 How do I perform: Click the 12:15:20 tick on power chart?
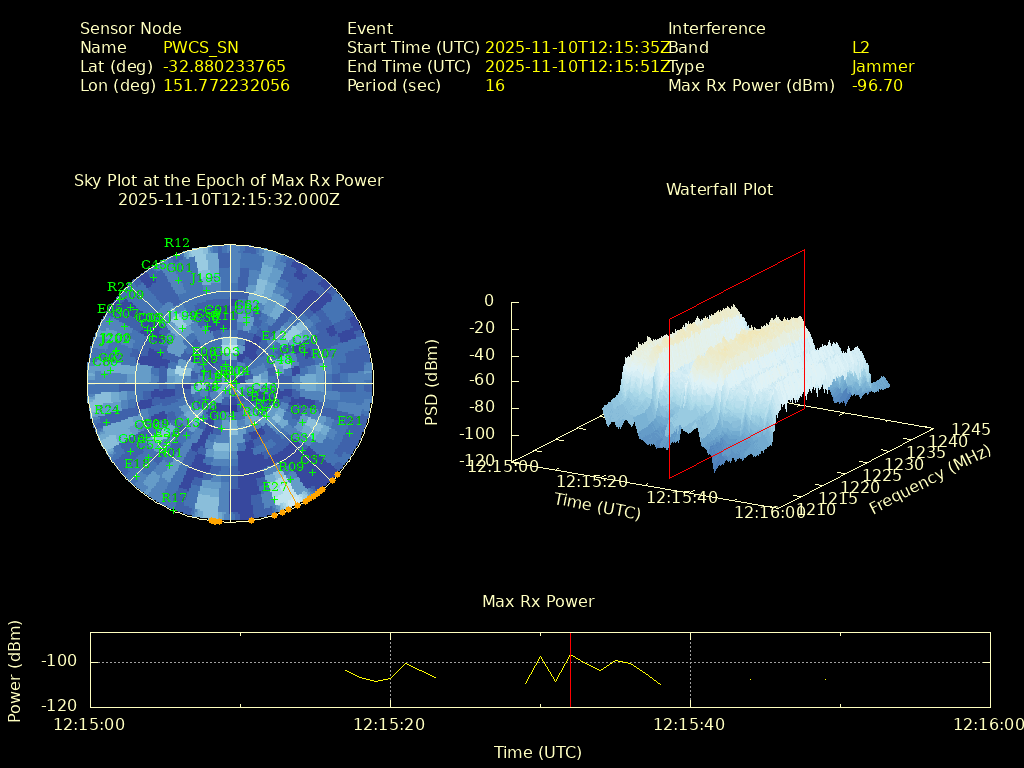tap(390, 724)
